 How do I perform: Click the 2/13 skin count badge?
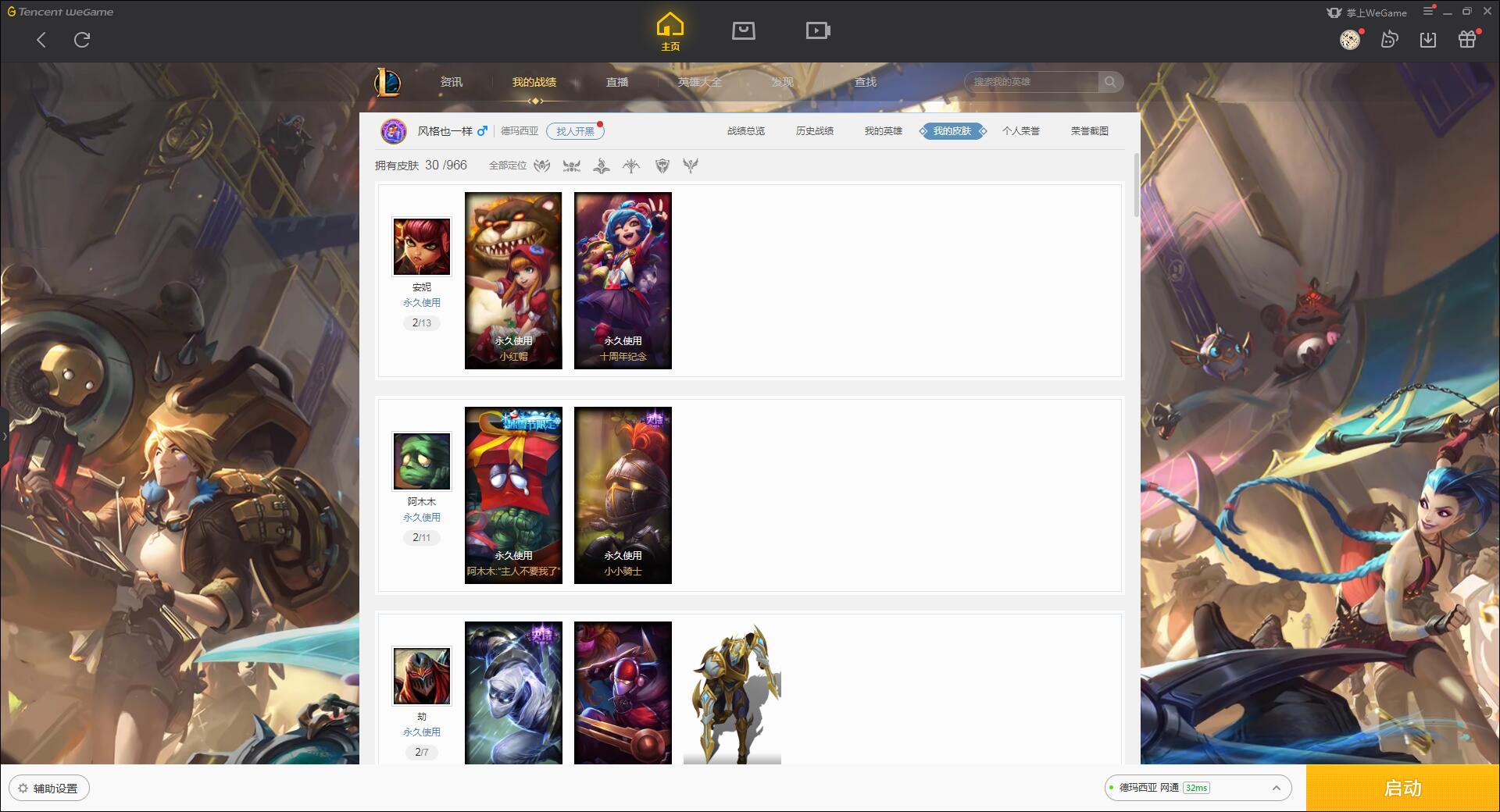[422, 322]
